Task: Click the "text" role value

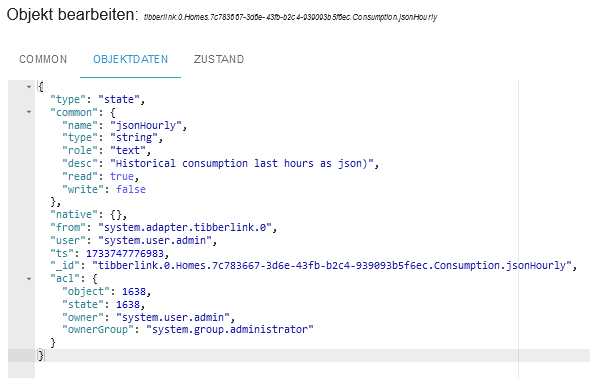Action: click(128, 150)
